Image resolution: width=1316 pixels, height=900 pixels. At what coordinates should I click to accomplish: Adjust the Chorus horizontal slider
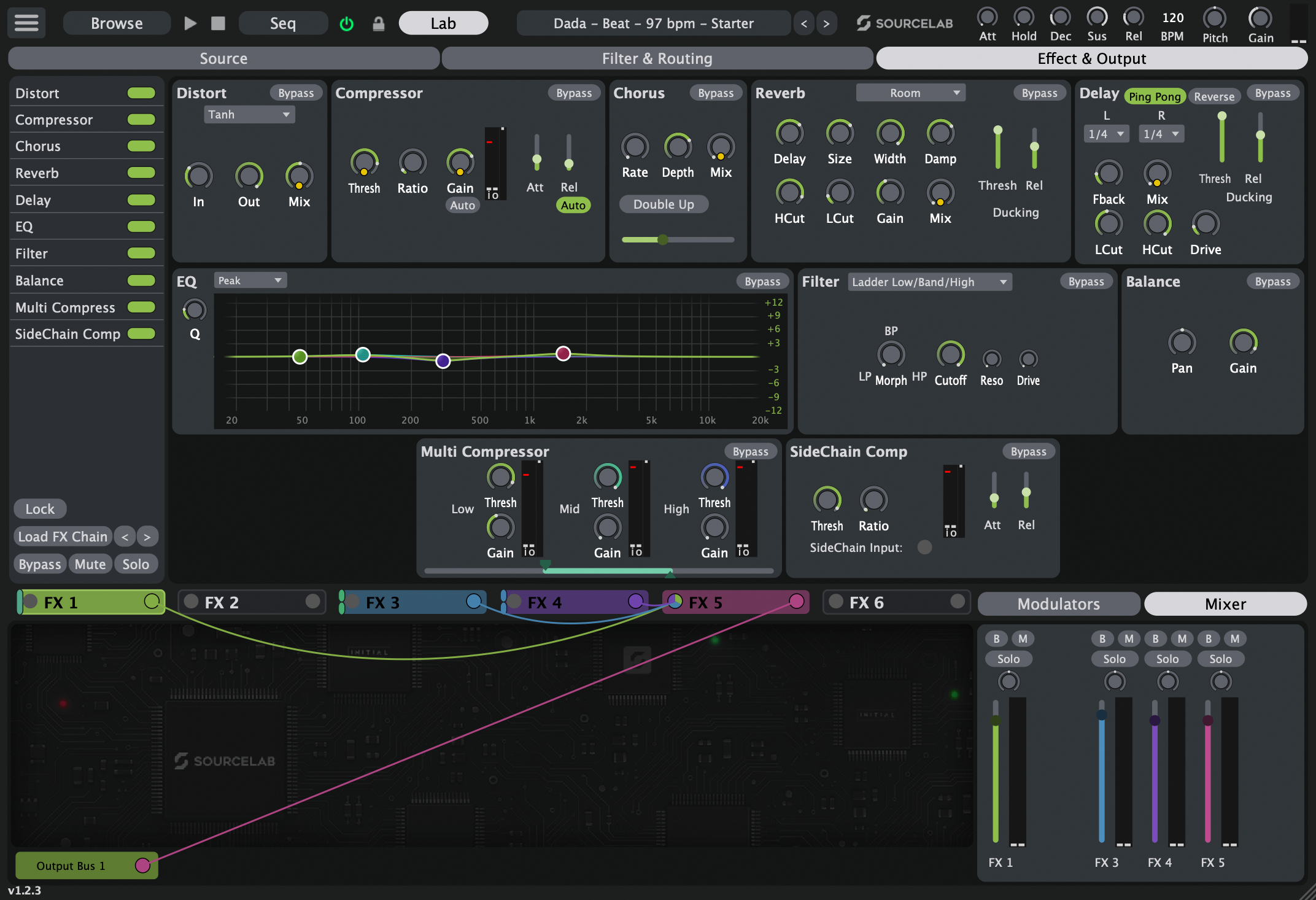pos(678,239)
